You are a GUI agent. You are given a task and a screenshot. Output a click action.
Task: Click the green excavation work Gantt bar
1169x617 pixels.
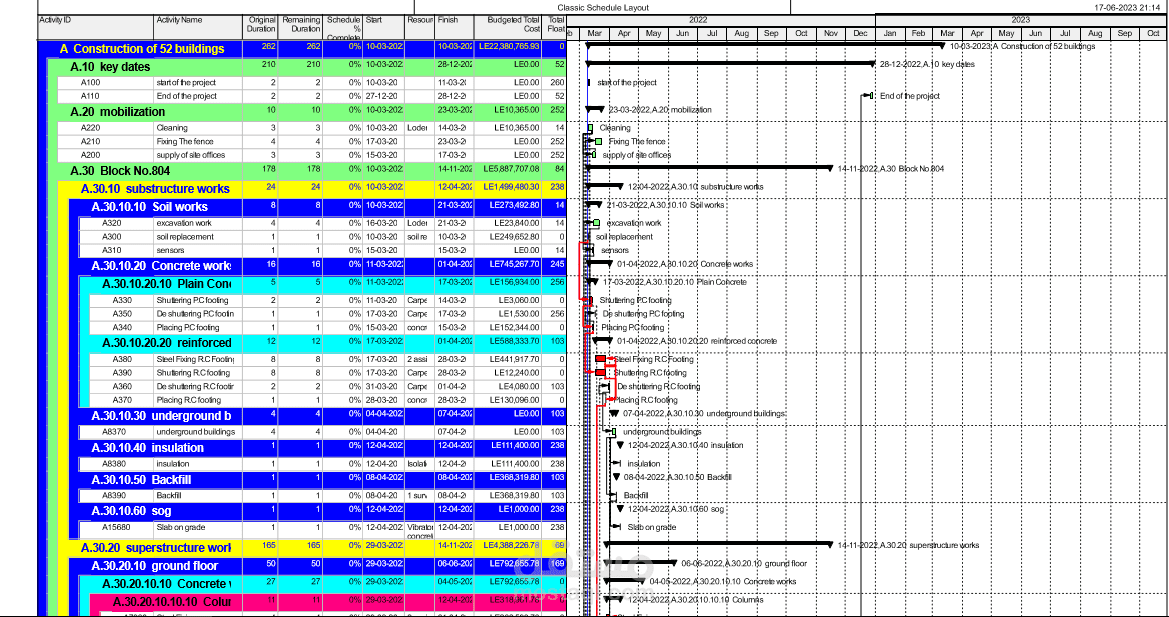coord(596,223)
